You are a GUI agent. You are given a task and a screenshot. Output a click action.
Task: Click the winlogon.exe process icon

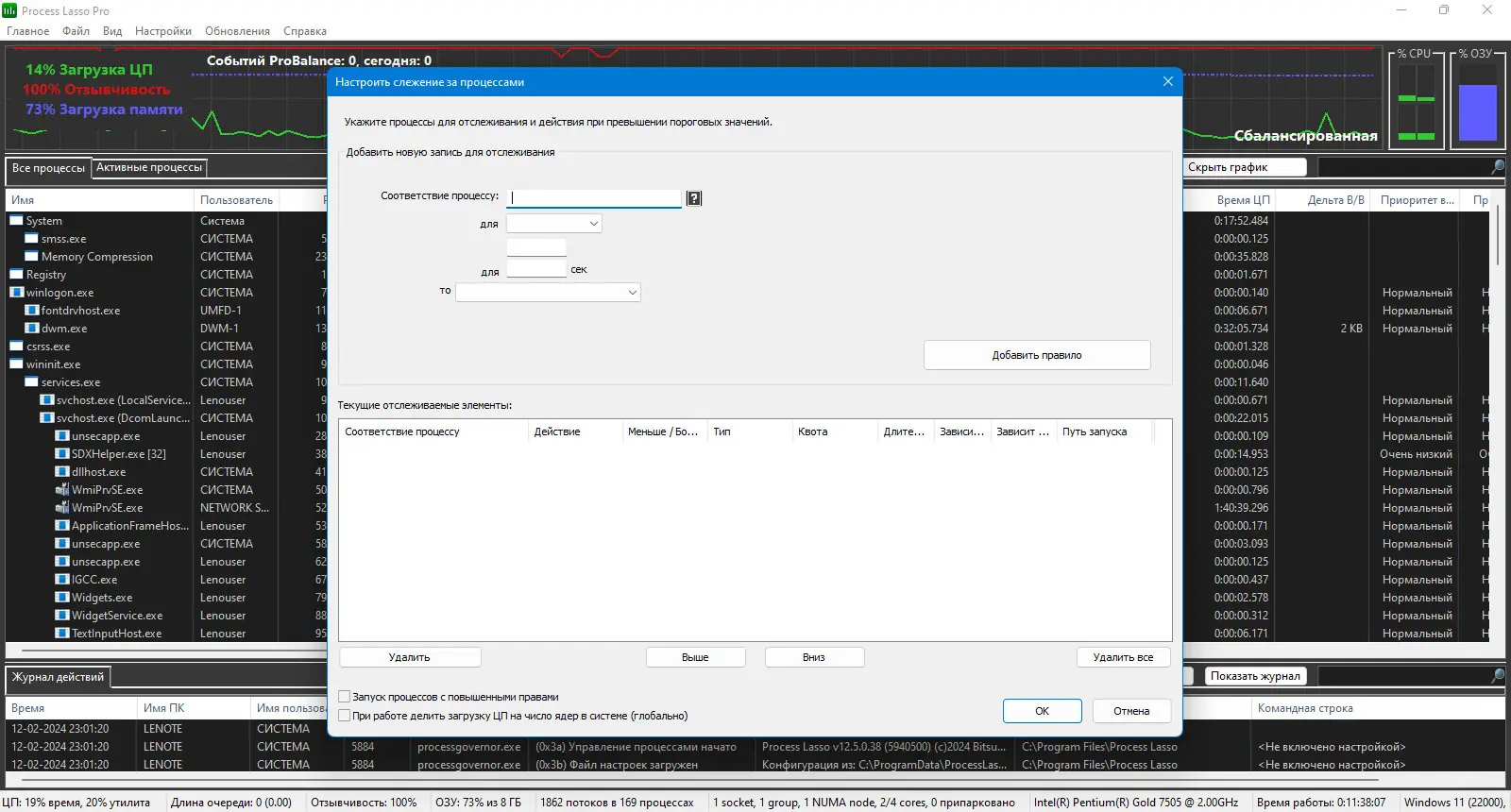pyautogui.click(x=16, y=293)
